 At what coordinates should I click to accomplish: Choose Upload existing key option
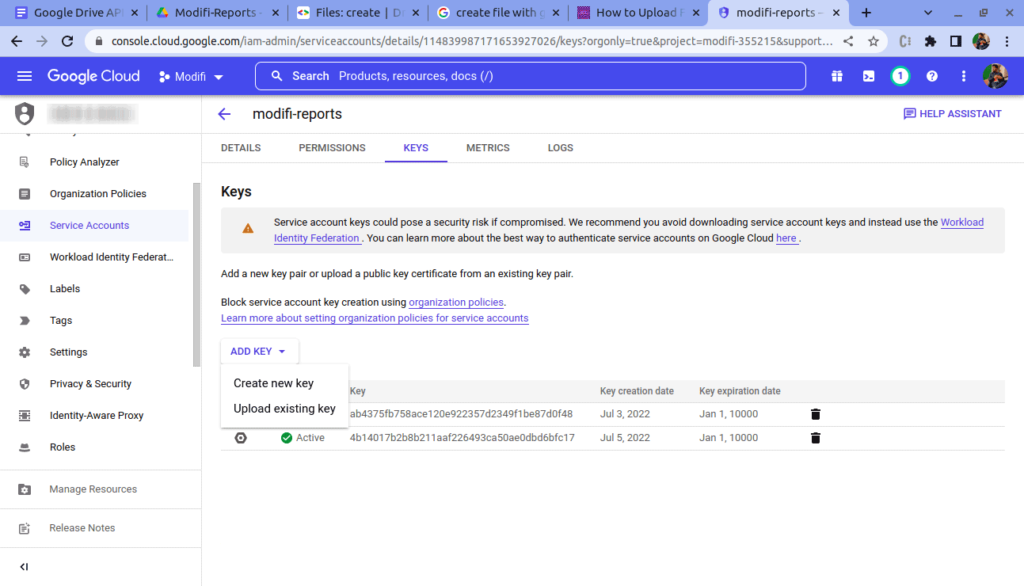pyautogui.click(x=284, y=409)
